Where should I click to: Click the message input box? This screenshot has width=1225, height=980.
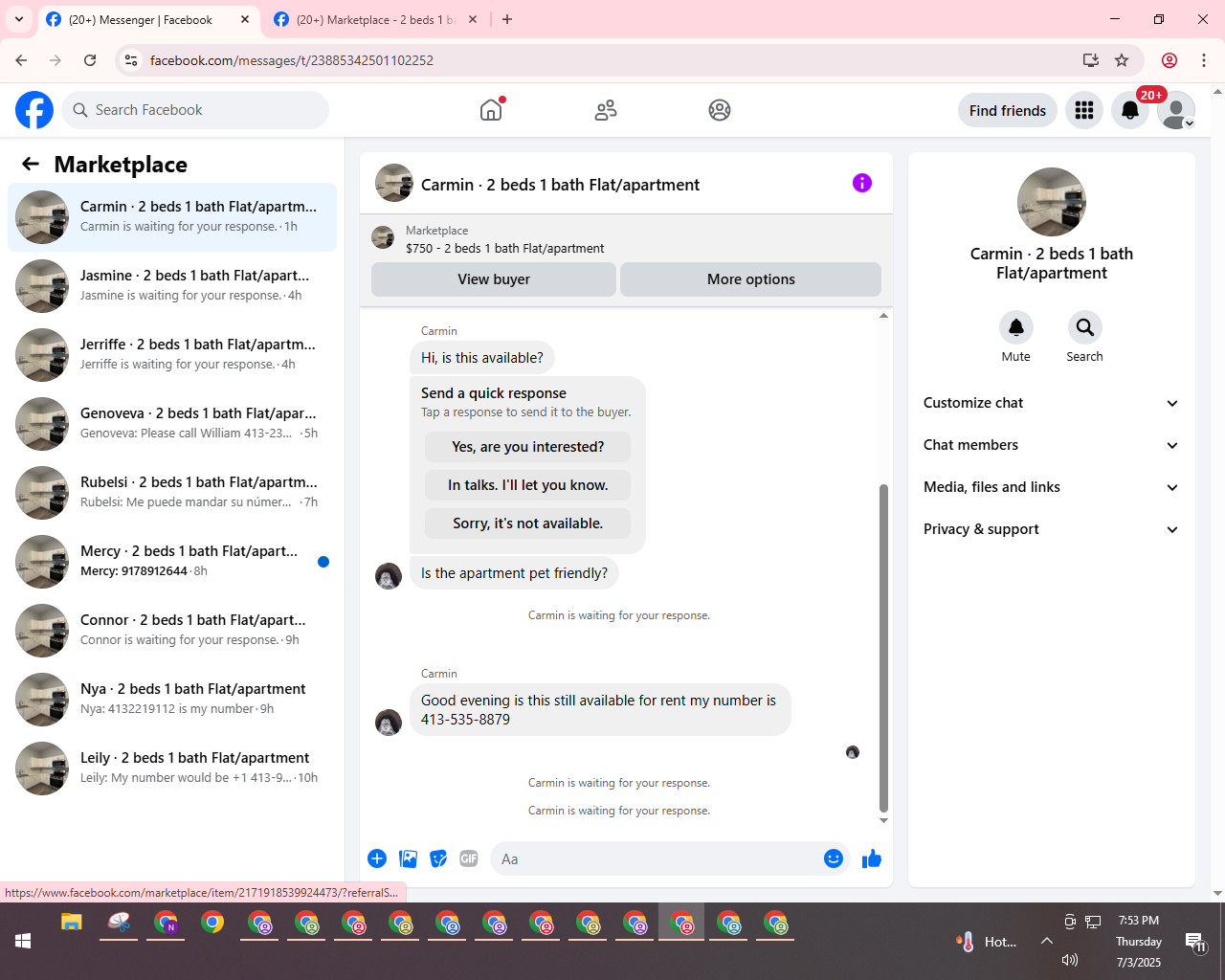656,858
